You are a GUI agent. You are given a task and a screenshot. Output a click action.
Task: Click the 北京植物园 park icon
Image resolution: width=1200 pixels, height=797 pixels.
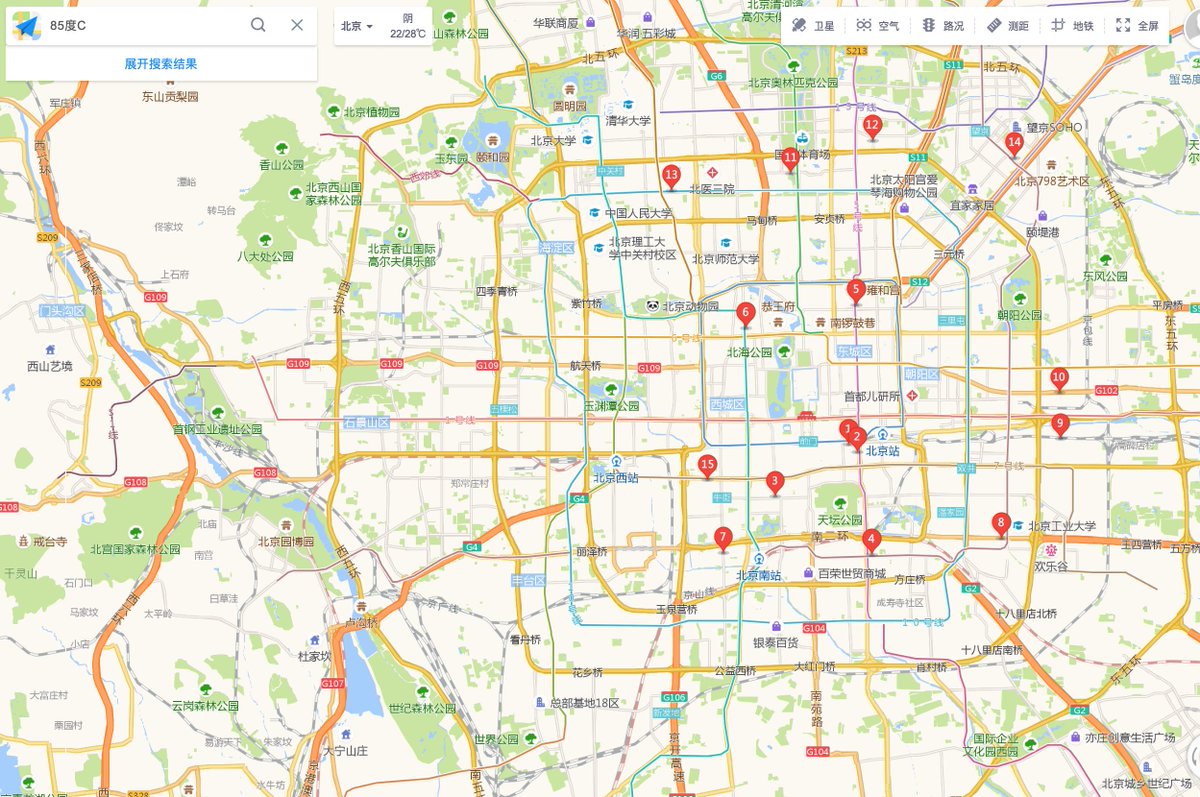coord(332,111)
